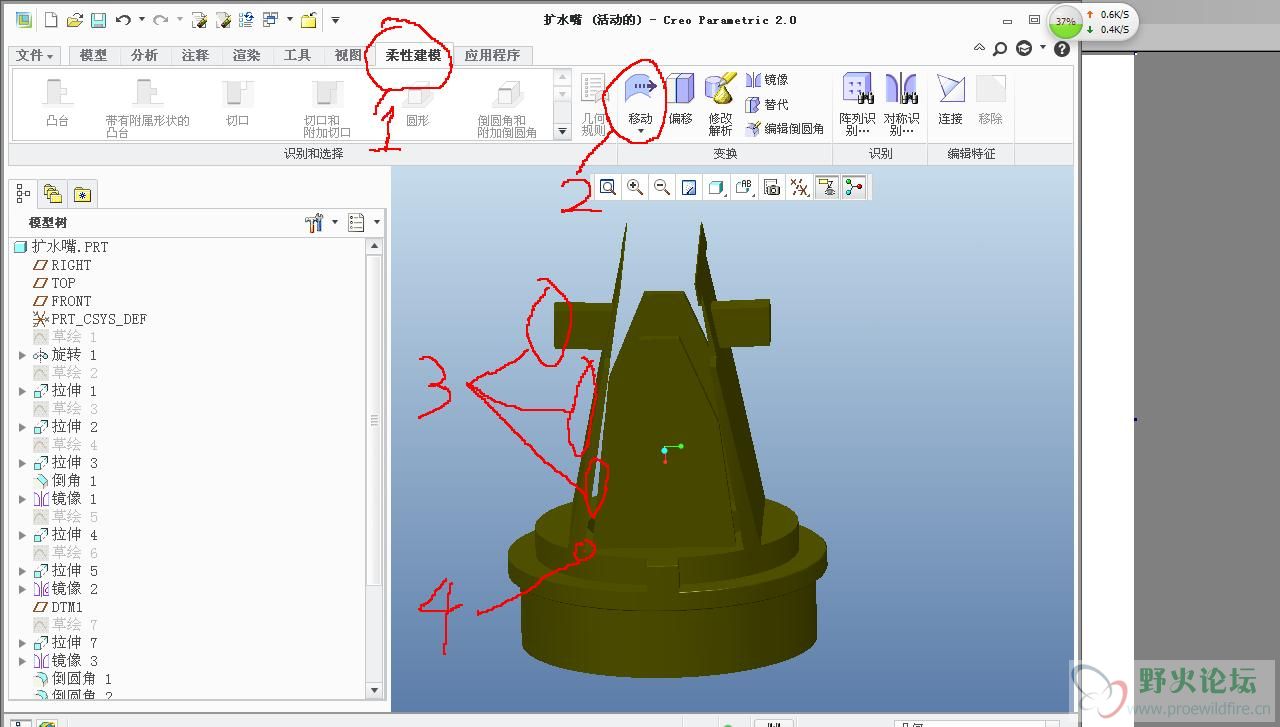Switch to the 视图 (View) tab
This screenshot has width=1280, height=727.
[348, 56]
